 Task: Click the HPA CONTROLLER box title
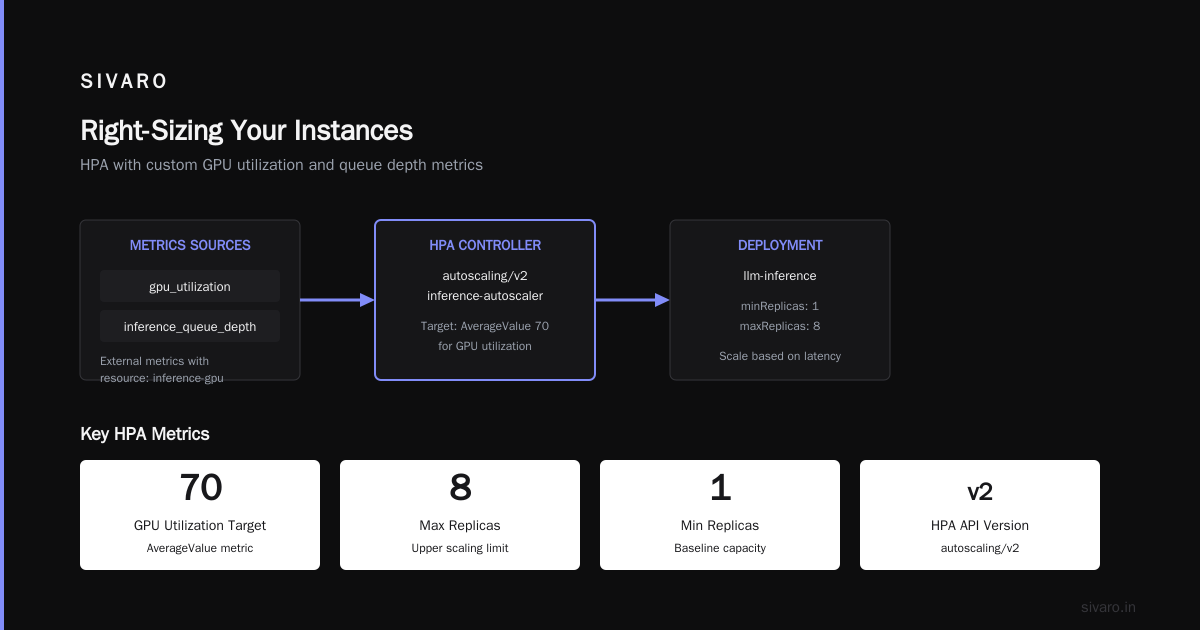pyautogui.click(x=485, y=245)
